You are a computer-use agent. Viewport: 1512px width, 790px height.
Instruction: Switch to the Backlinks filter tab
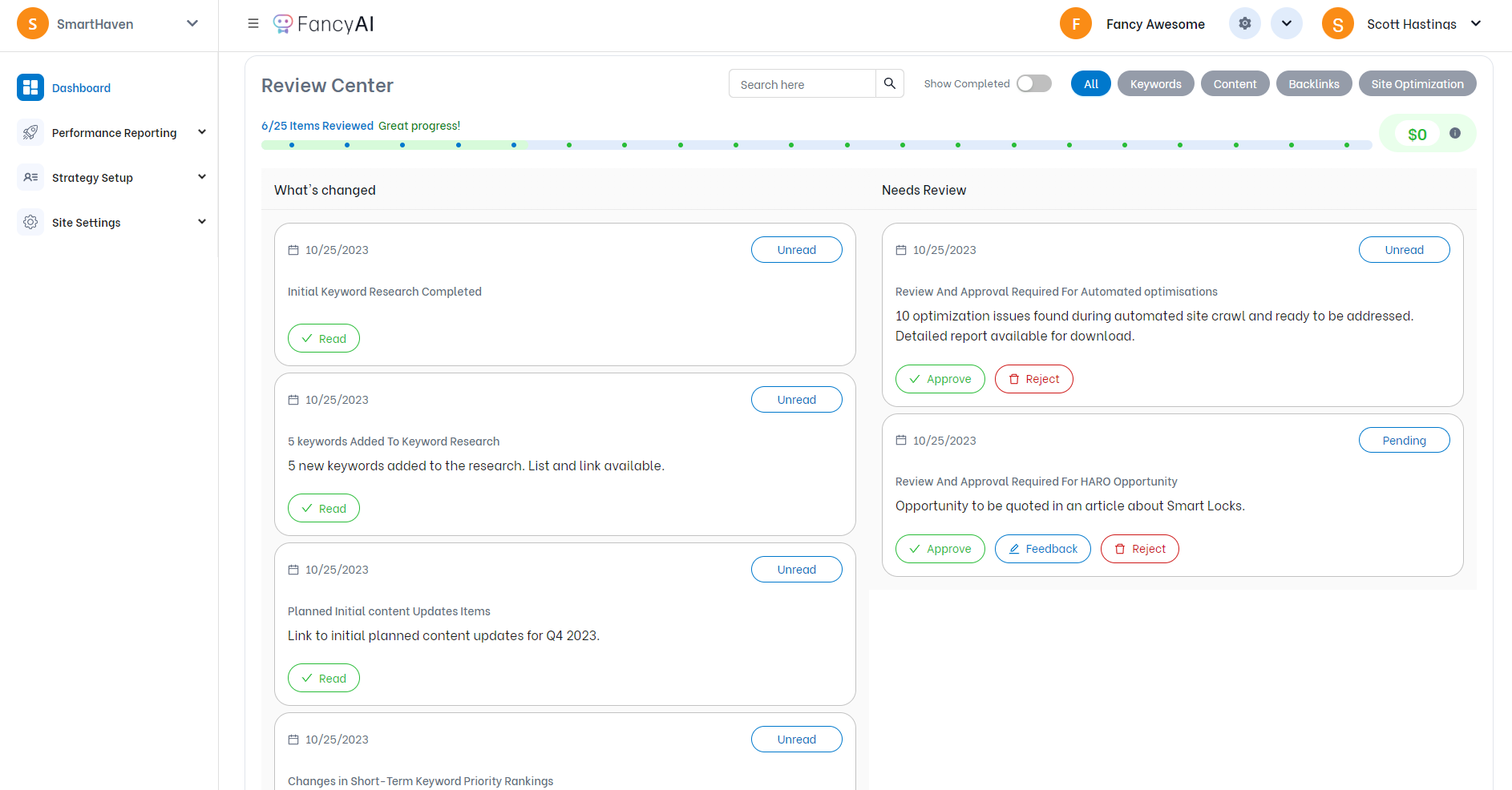1313,84
